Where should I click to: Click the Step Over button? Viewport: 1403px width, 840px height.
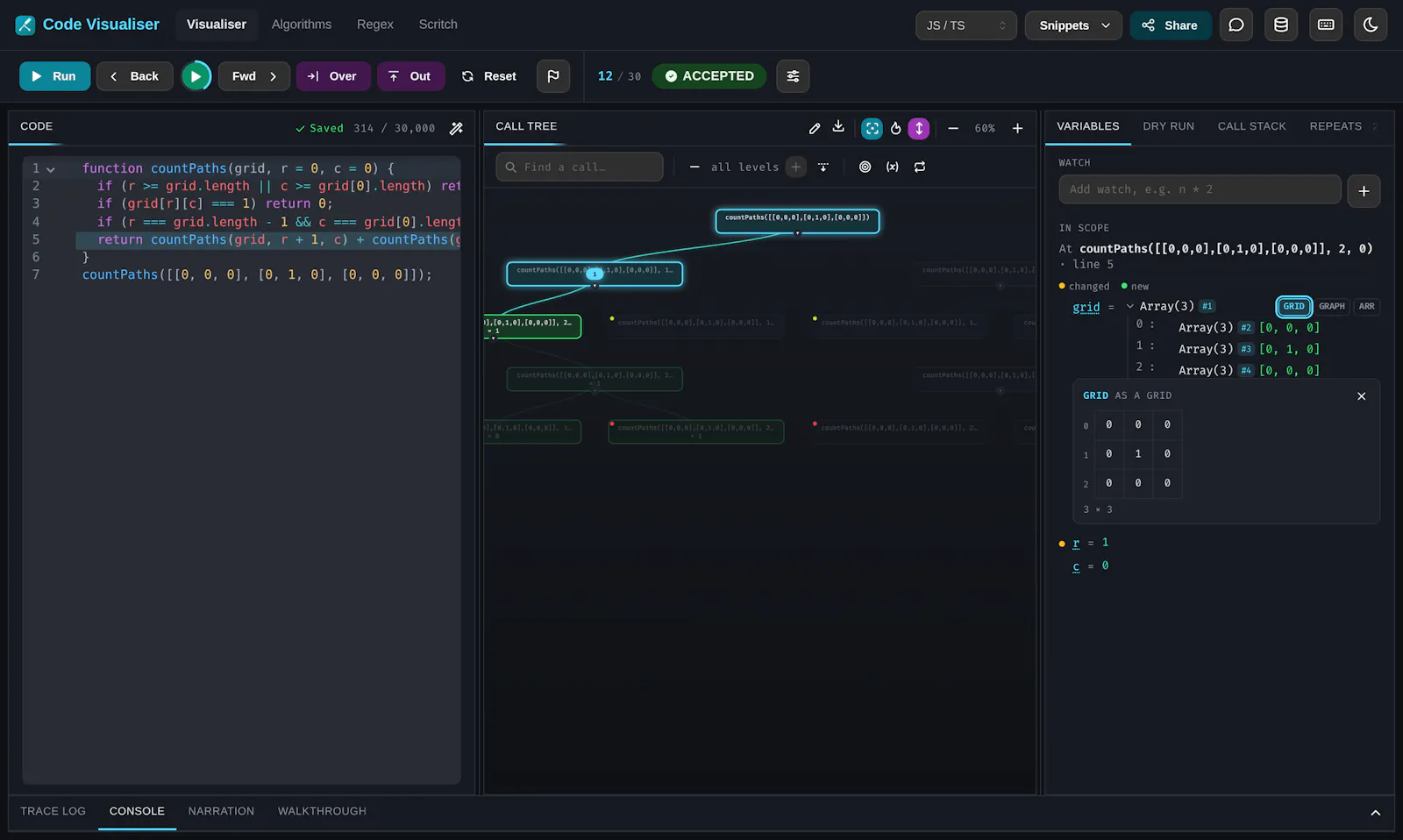tap(333, 76)
